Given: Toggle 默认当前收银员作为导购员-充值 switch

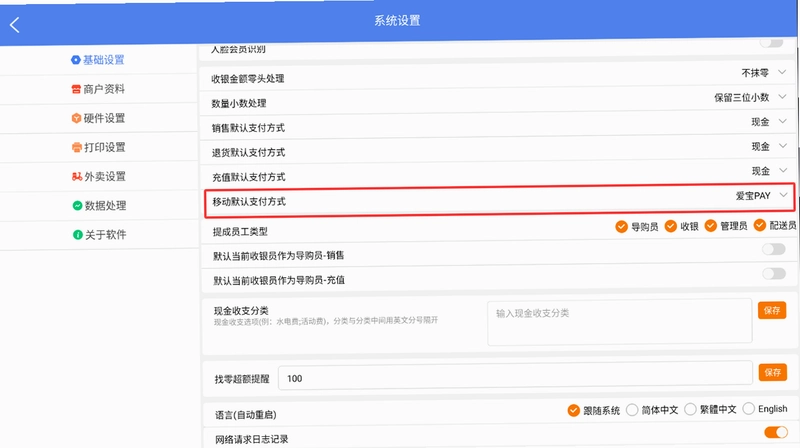Looking at the screenshot, I should click(x=774, y=273).
